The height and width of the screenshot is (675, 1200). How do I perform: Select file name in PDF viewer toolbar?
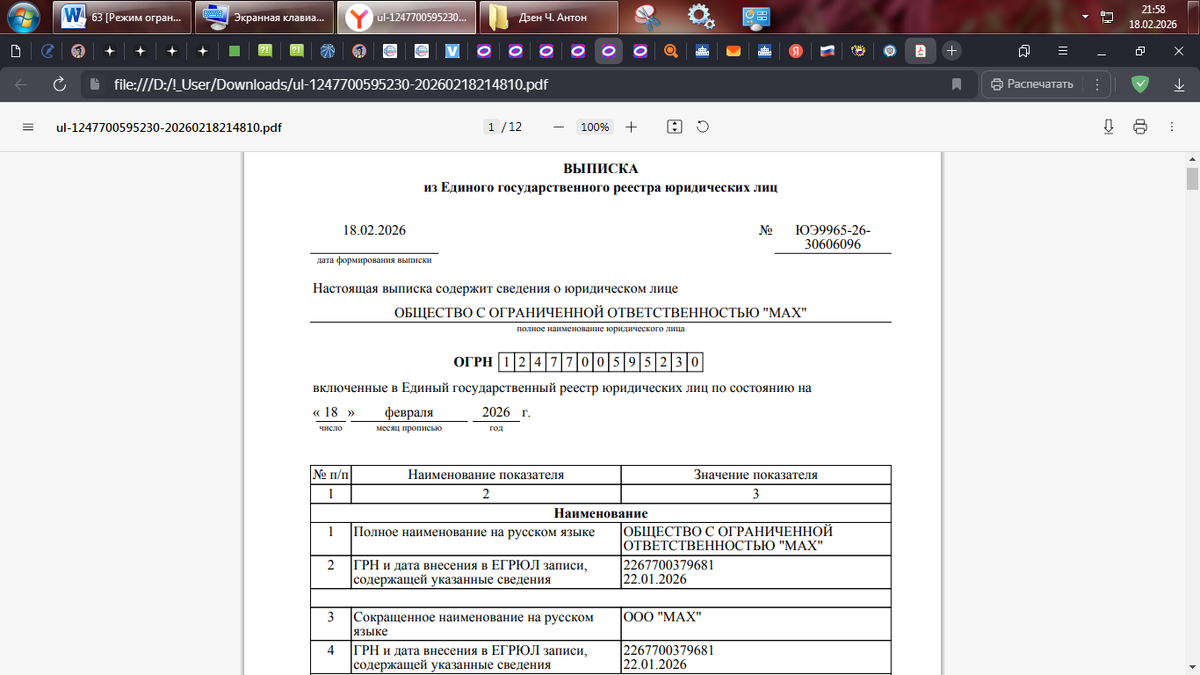click(168, 127)
